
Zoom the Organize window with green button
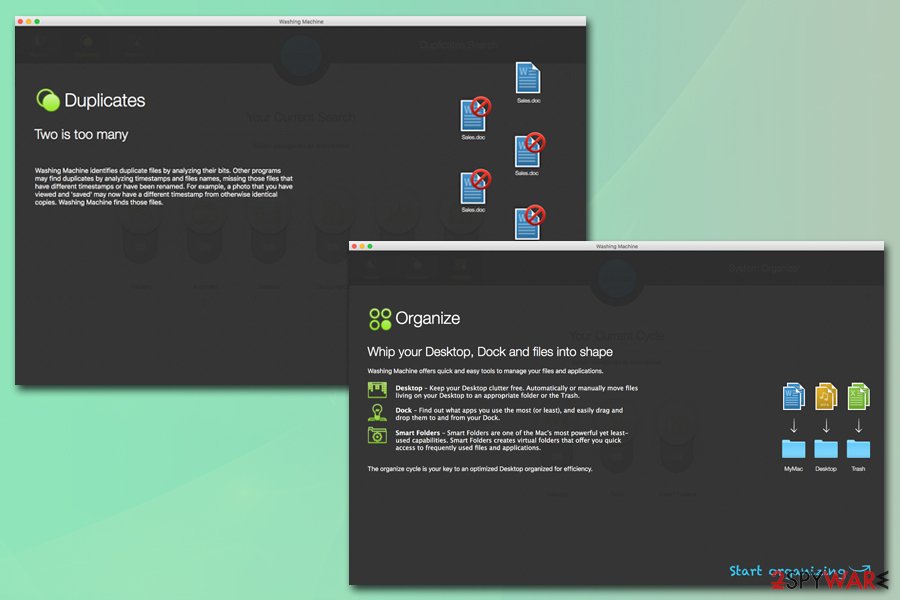pyautogui.click(x=370, y=246)
